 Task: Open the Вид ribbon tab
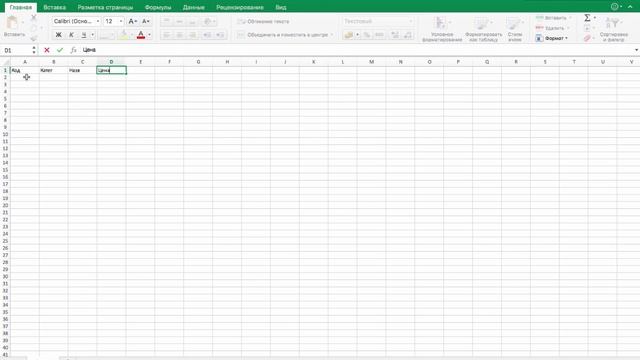pyautogui.click(x=280, y=7)
